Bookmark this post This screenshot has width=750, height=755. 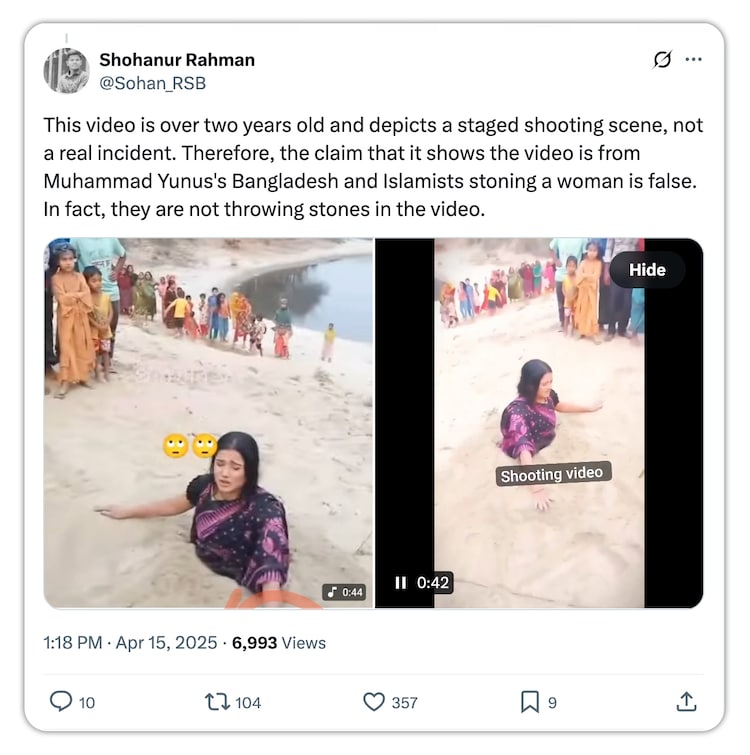tap(530, 702)
